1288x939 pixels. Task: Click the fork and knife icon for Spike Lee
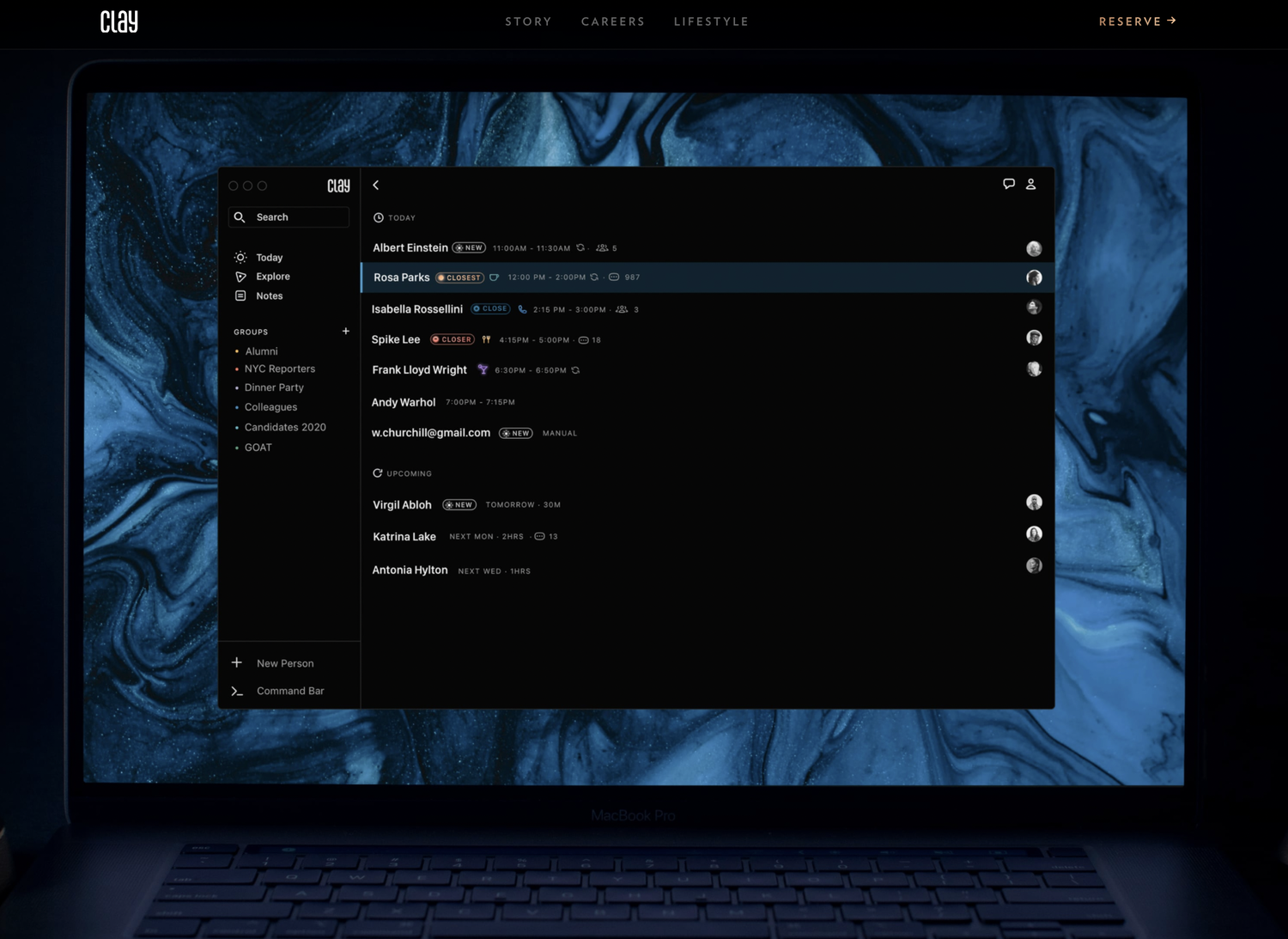486,339
